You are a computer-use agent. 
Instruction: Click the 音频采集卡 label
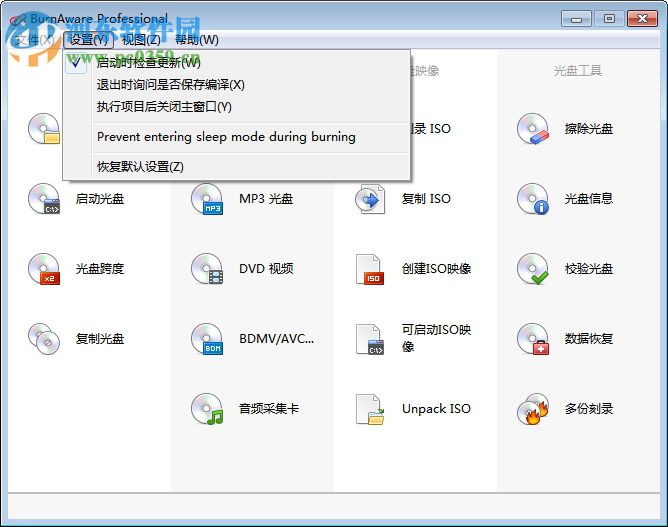pos(269,409)
